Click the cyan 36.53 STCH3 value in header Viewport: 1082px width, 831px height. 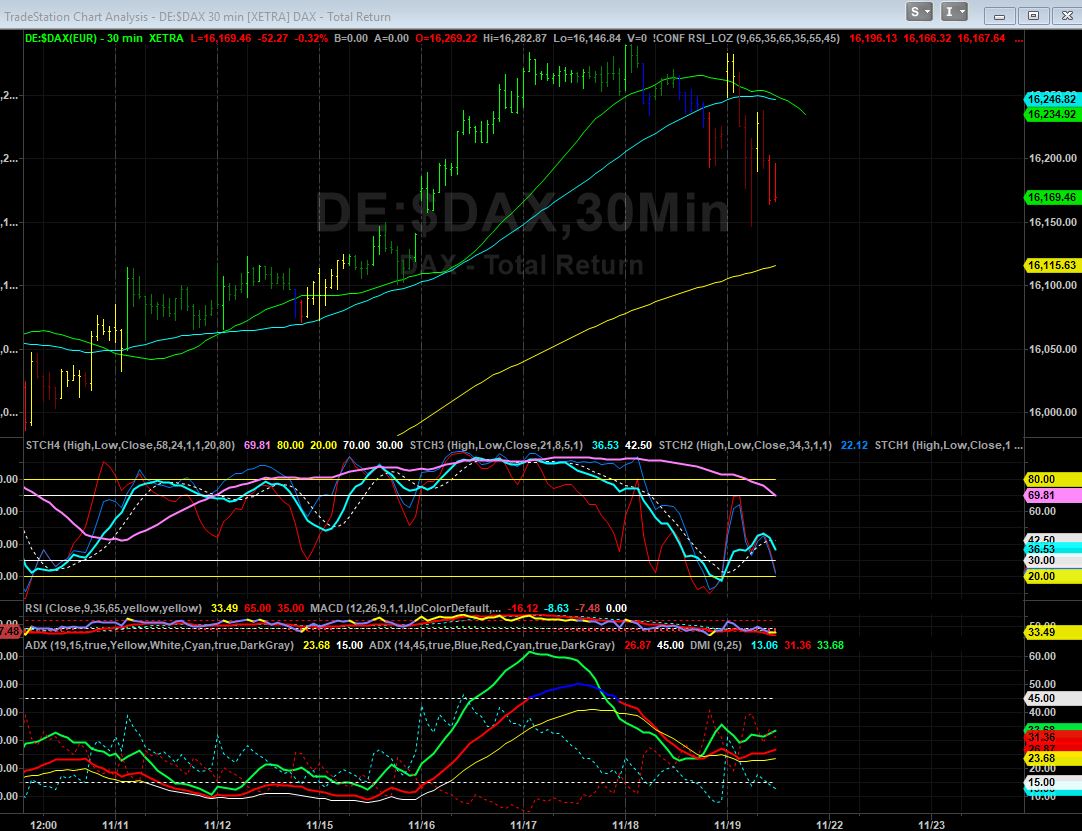pyautogui.click(x=605, y=445)
